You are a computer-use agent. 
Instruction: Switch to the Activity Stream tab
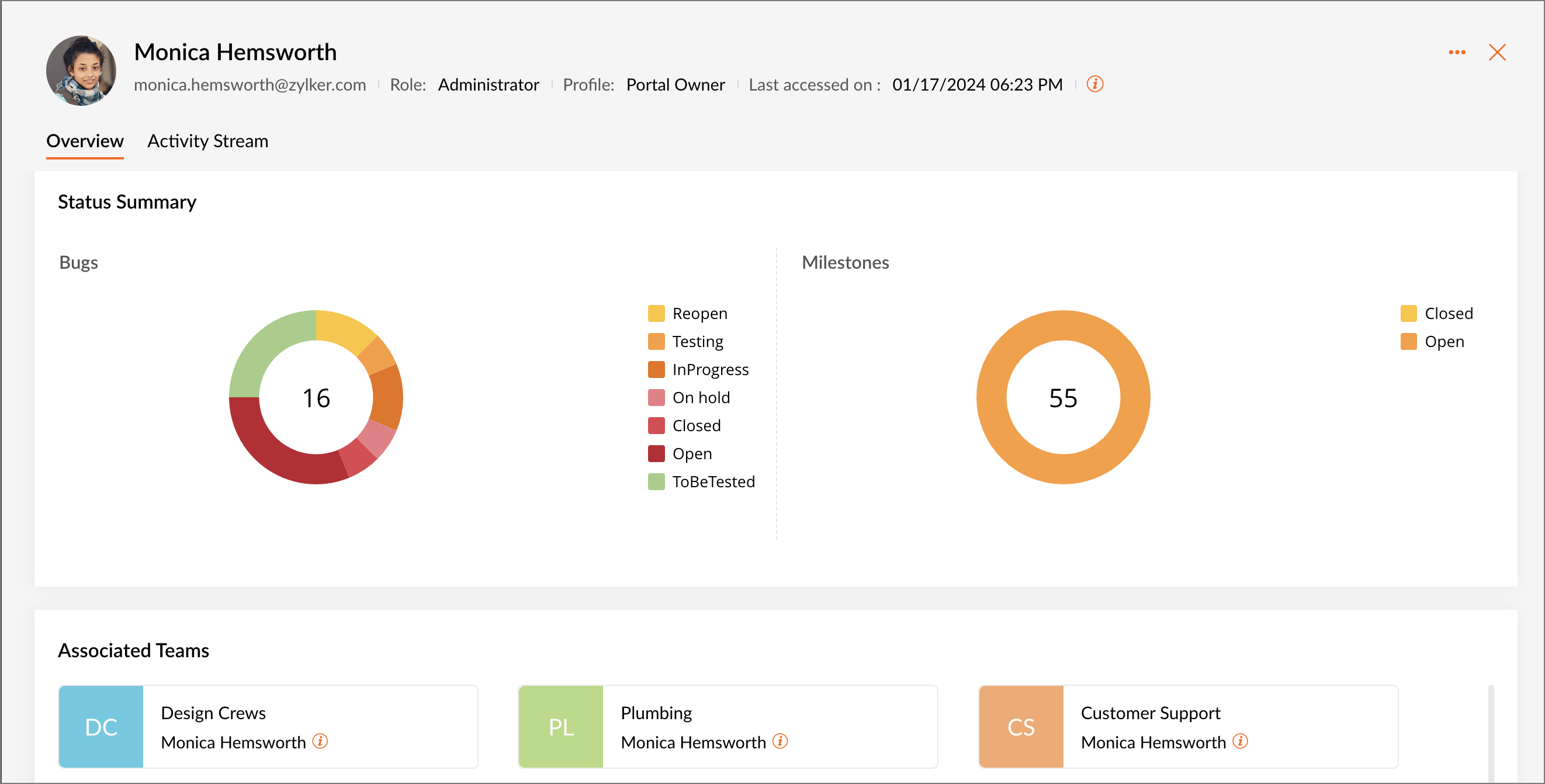(207, 141)
